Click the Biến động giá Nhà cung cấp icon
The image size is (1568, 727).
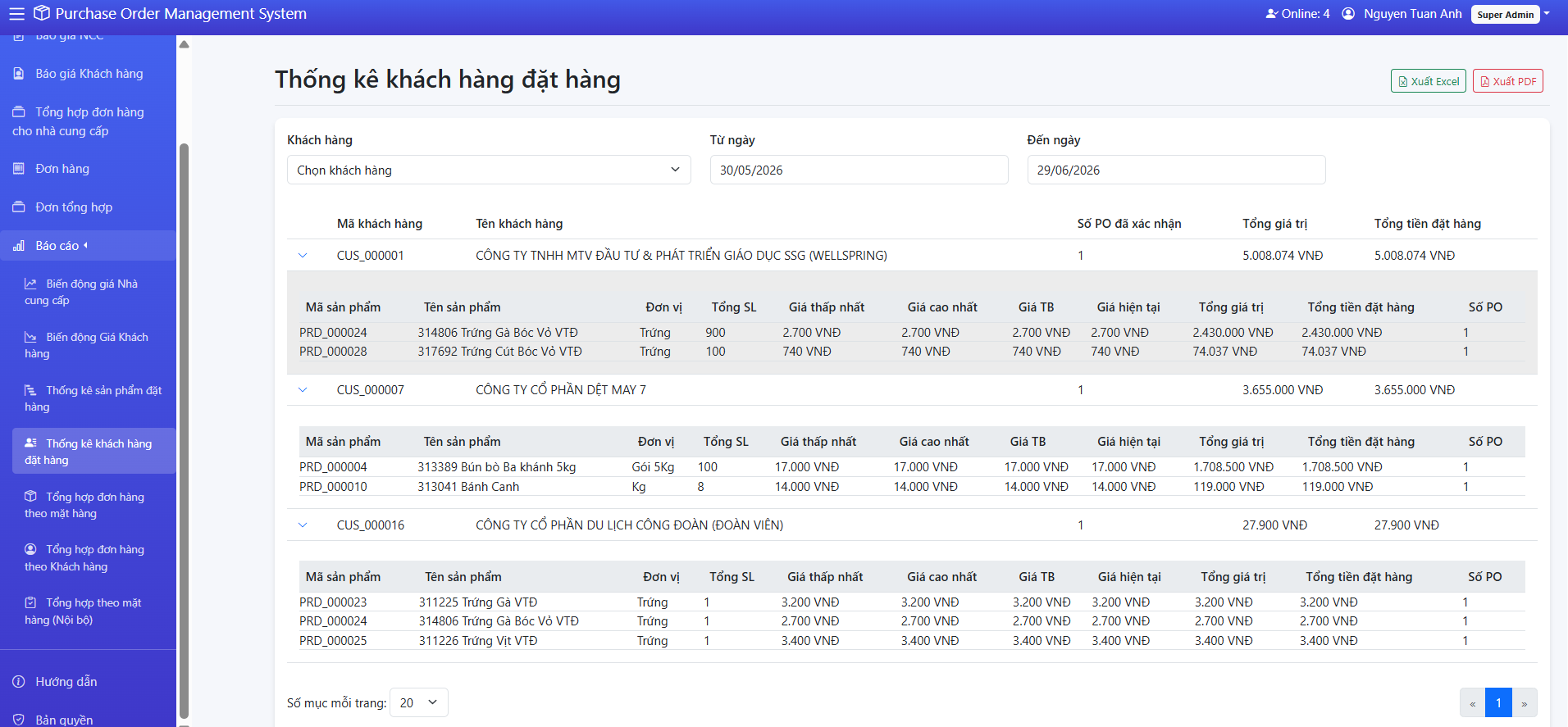30,284
